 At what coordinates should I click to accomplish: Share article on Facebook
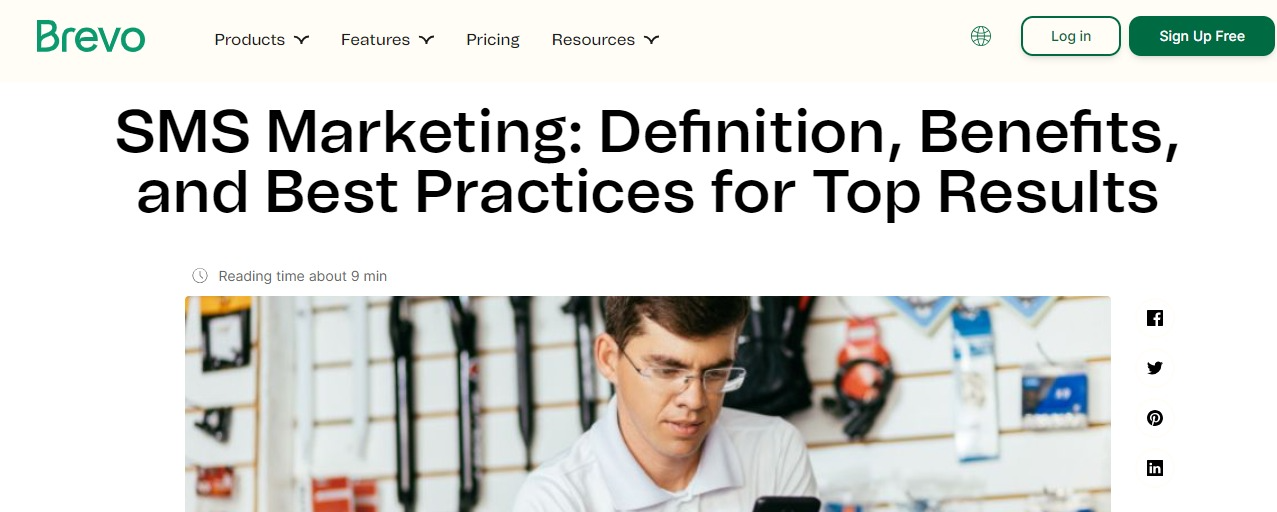click(x=1155, y=318)
